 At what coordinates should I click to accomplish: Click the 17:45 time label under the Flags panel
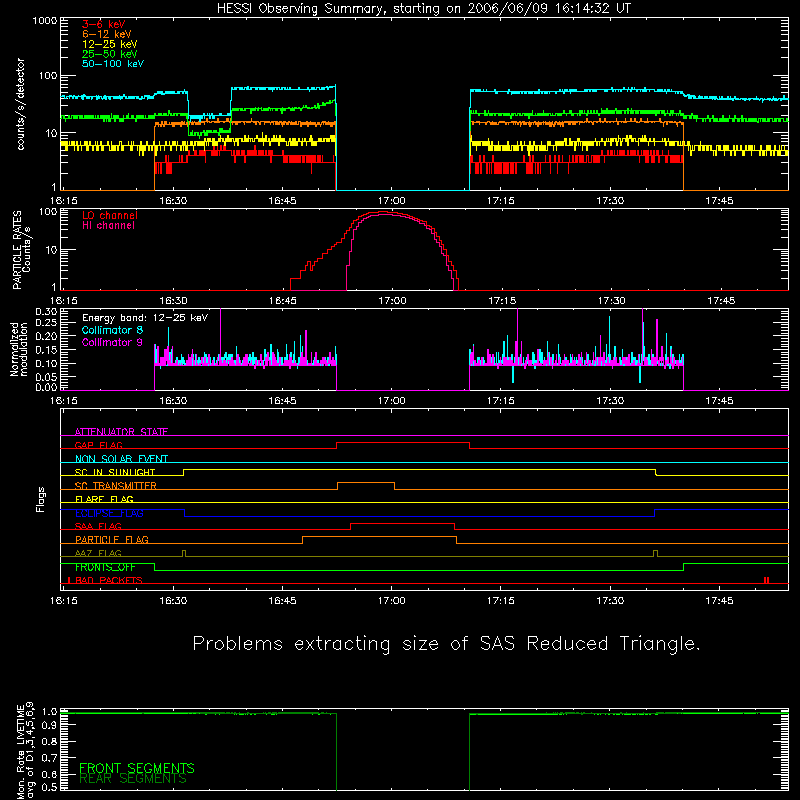719,601
